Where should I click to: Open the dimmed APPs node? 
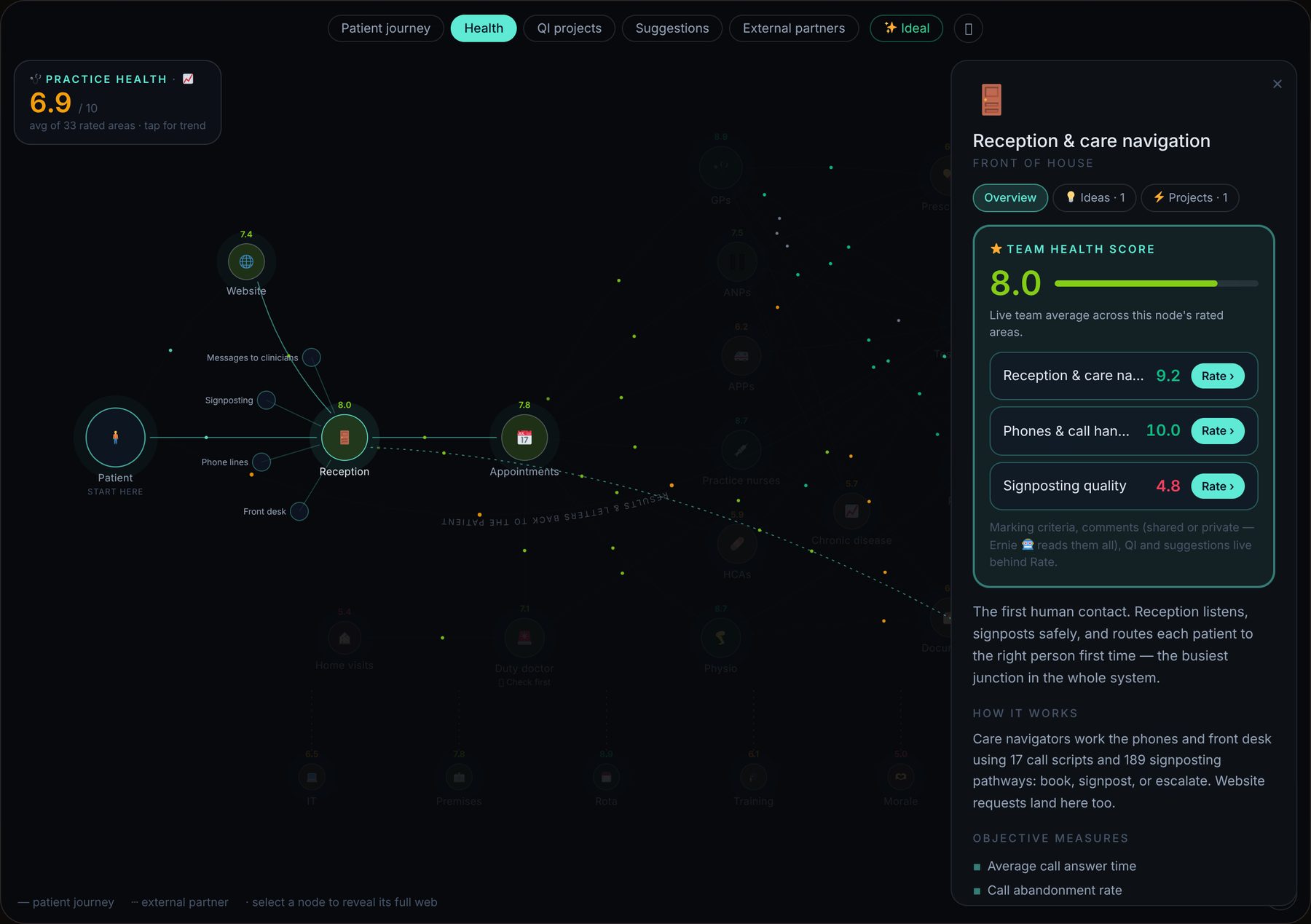pos(741,356)
